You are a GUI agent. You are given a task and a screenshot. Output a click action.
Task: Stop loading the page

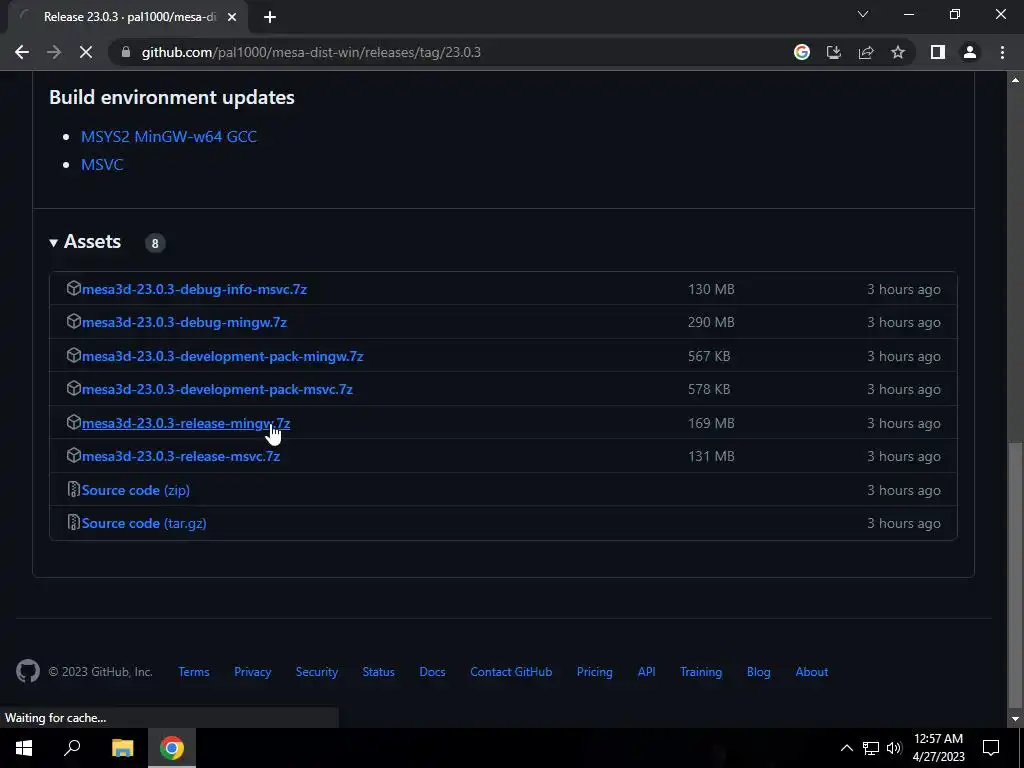[x=86, y=52]
